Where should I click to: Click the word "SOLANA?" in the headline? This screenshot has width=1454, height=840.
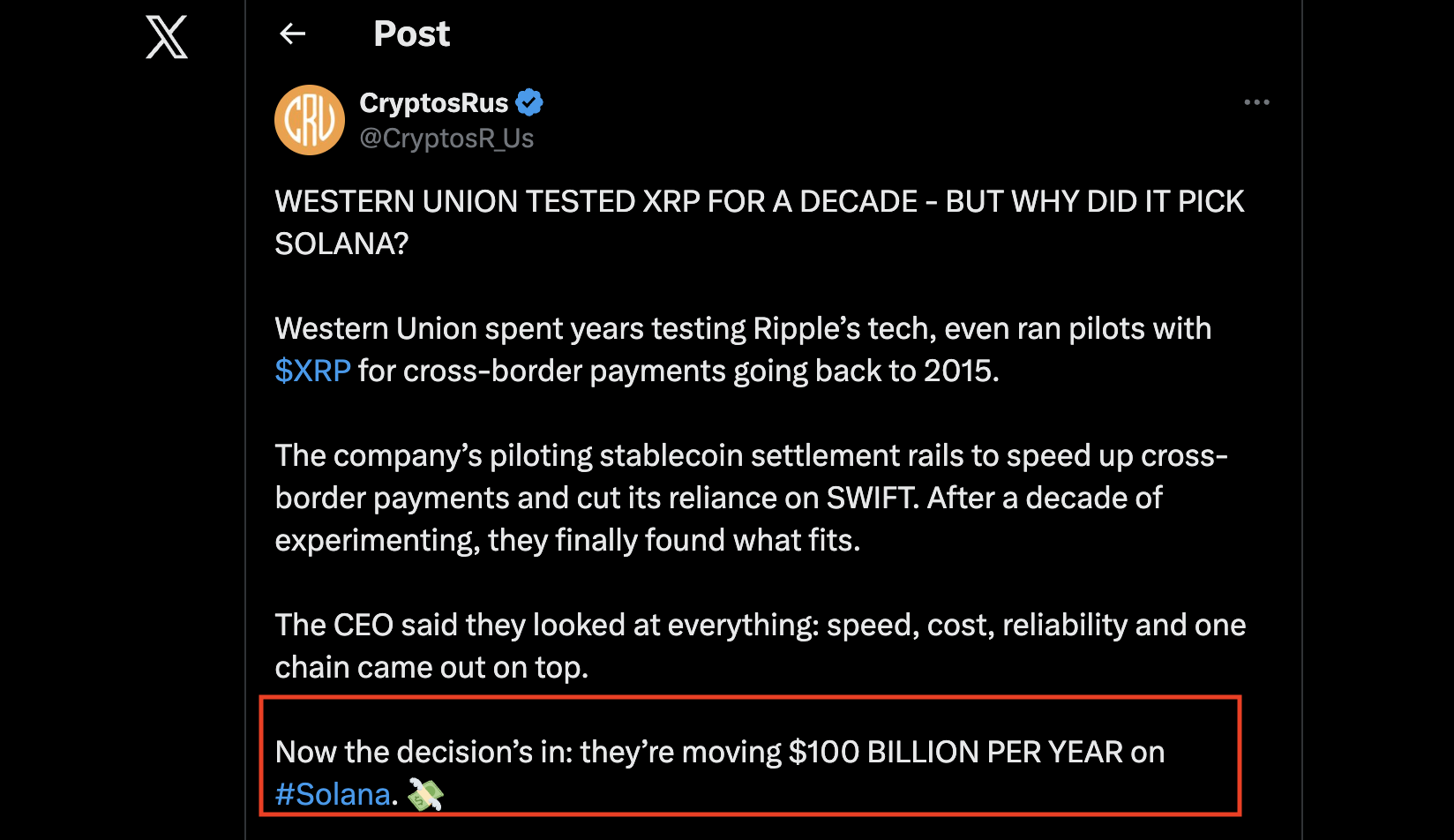point(341,244)
